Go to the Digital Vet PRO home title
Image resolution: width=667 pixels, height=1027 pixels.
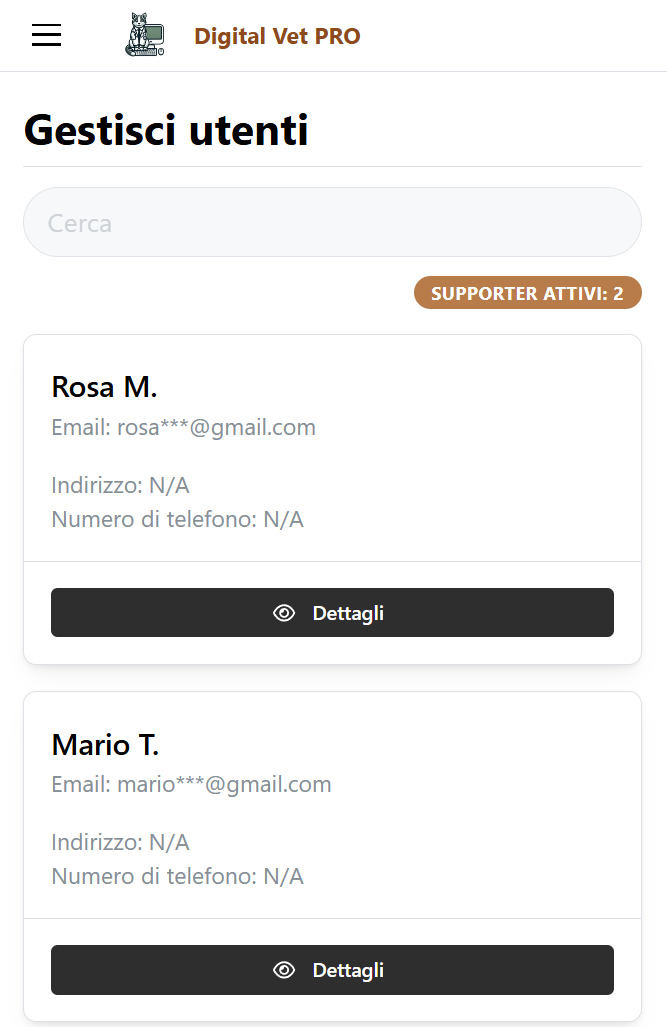277,36
